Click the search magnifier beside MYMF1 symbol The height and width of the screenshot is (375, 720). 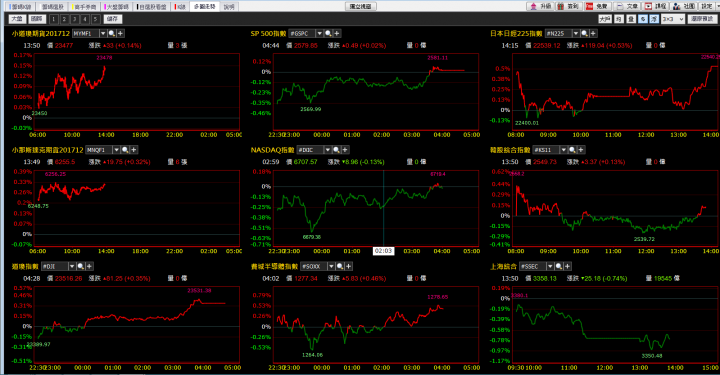112,34
